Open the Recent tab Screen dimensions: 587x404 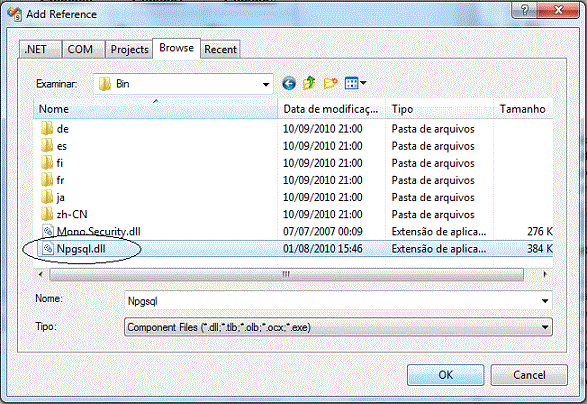[x=220, y=49]
